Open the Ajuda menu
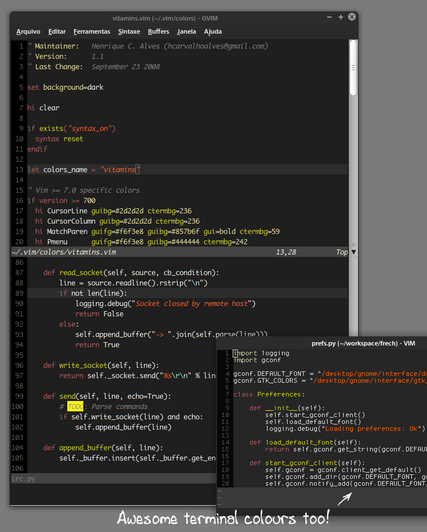Screen dimensions: 427x532 (x=213, y=32)
